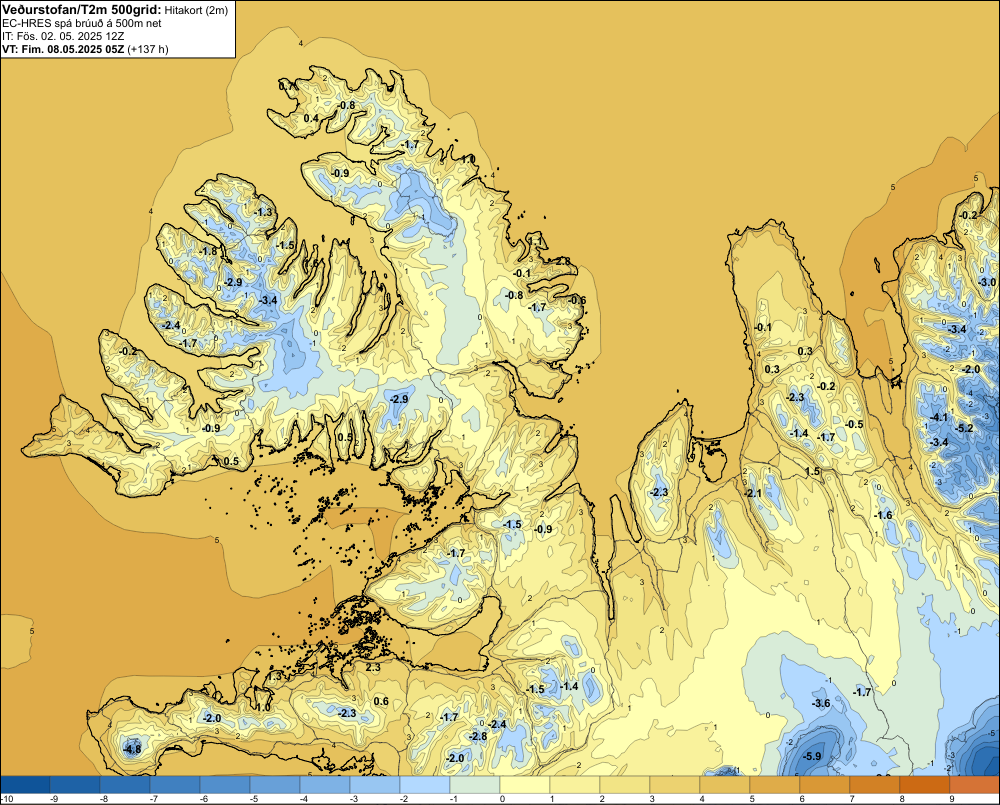The width and height of the screenshot is (1000, 805).
Task: Select the 'IT: Fös. 02. 05. 2025 12Z' line
Action: click(x=64, y=36)
